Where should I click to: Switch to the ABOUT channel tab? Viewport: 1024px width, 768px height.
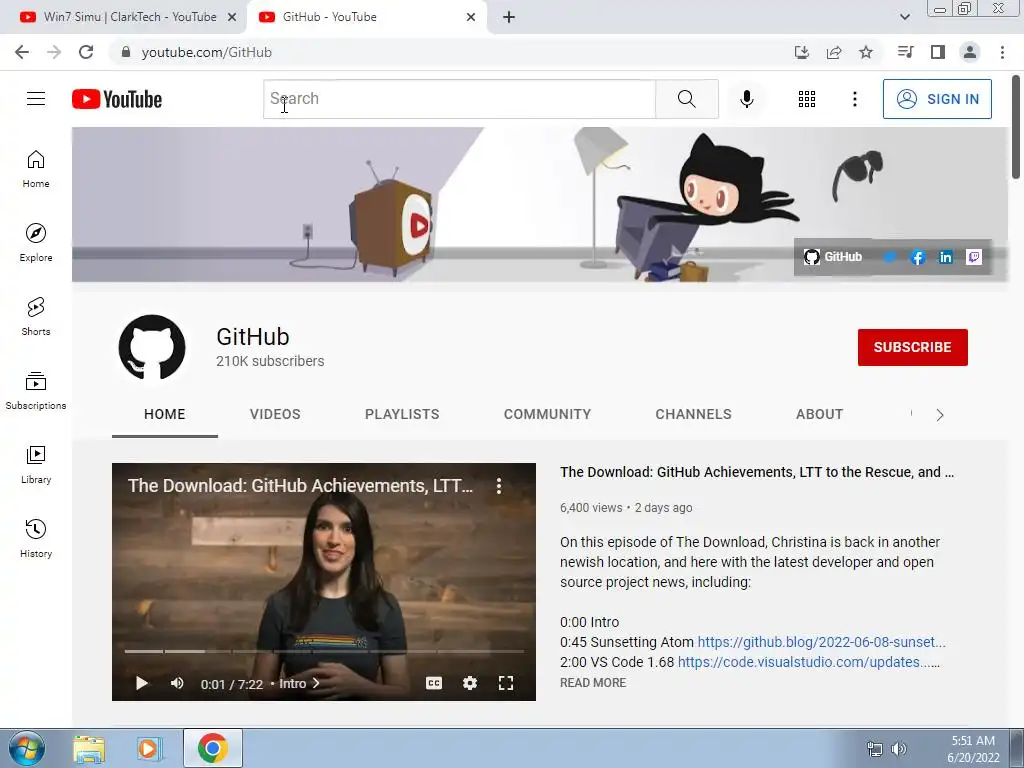820,414
